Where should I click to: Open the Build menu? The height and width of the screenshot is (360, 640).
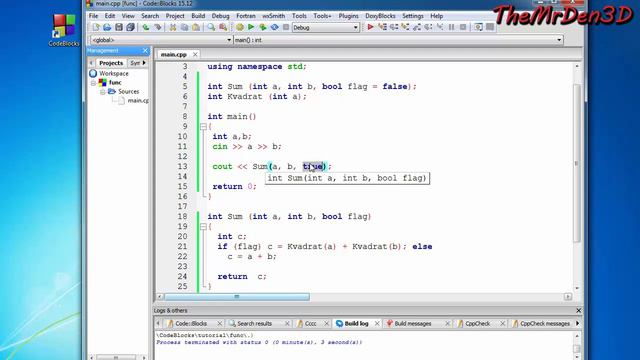point(198,16)
